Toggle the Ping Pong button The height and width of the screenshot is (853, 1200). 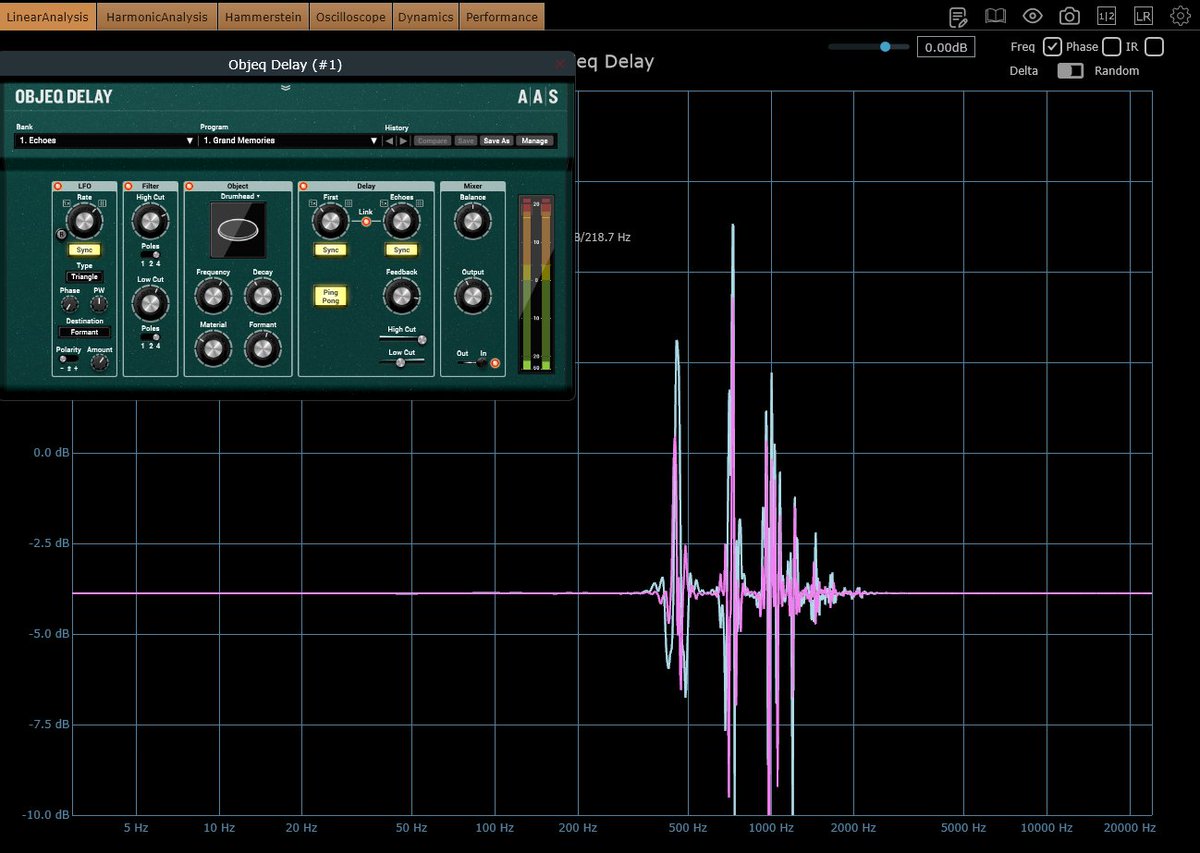(x=329, y=296)
